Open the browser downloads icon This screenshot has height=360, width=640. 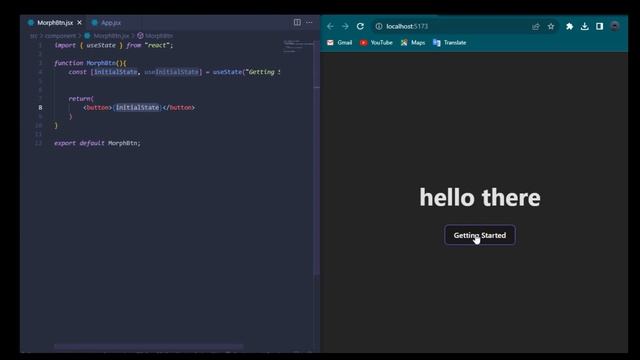584,27
